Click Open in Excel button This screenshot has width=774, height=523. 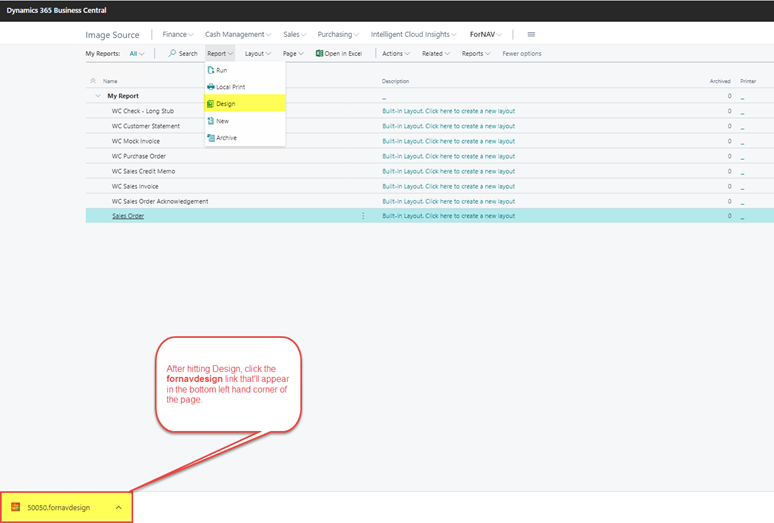point(339,53)
